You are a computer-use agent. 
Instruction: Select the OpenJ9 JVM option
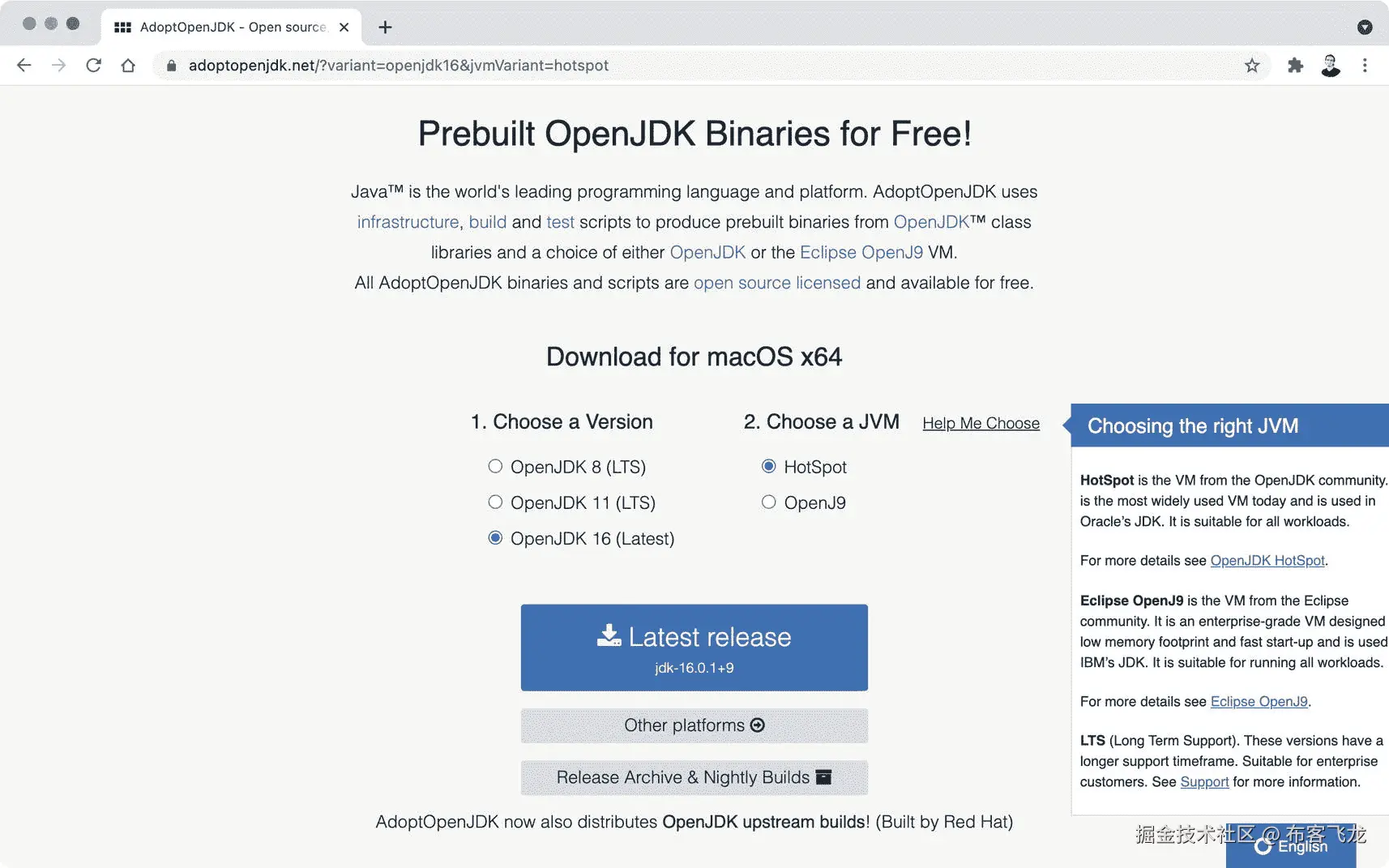[769, 502]
